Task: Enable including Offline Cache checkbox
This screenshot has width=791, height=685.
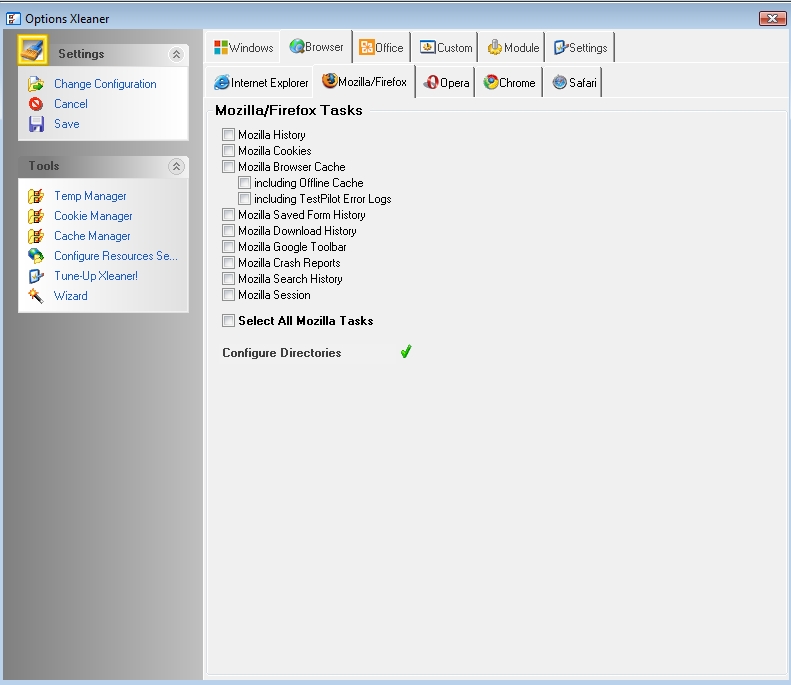Action: tap(245, 183)
